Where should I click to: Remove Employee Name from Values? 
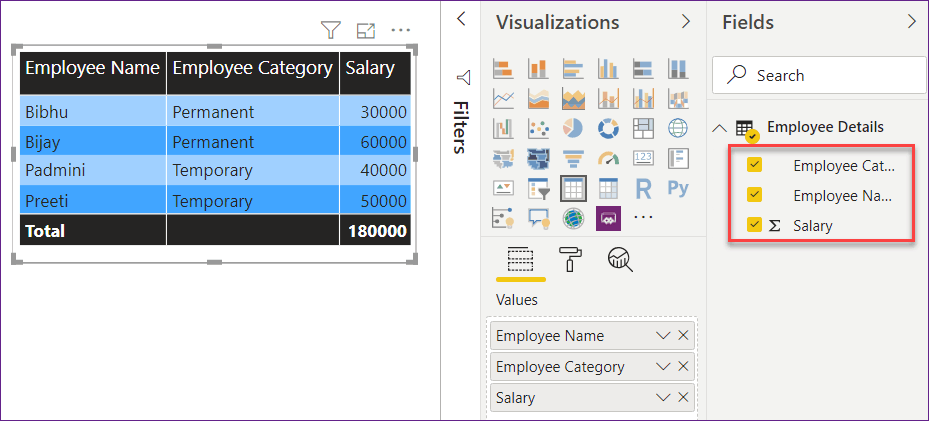coord(683,335)
